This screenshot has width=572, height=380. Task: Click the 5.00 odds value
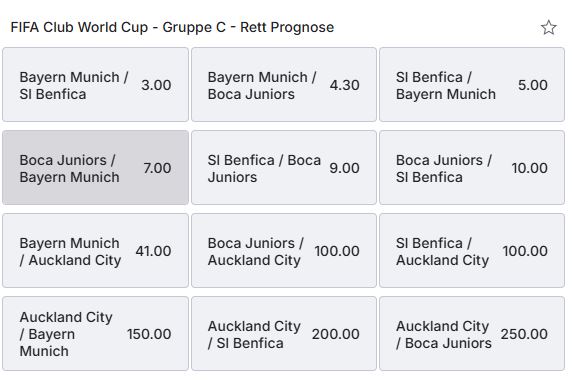click(x=533, y=85)
